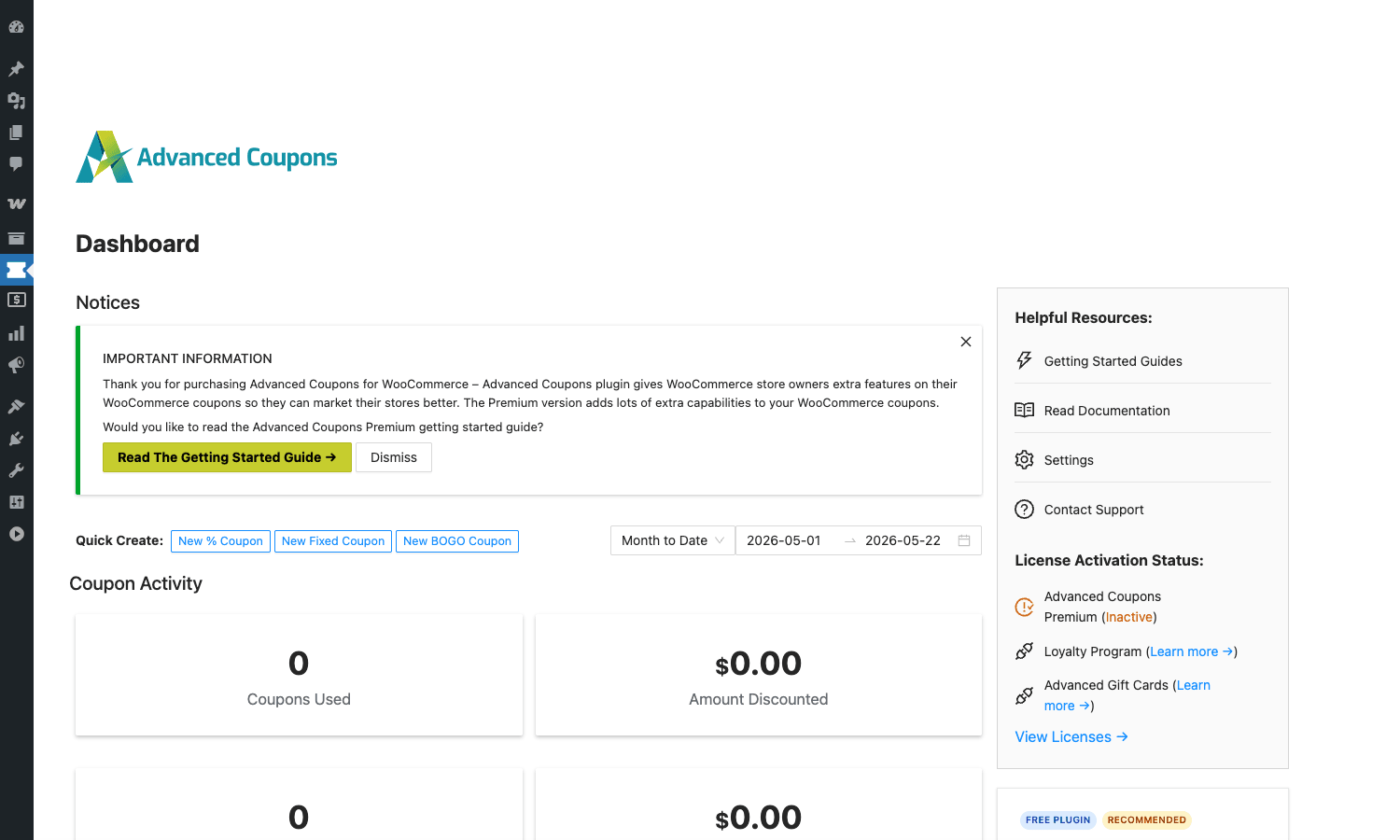Open Posts via the pushpin icon
1400x840 pixels.
click(16, 69)
